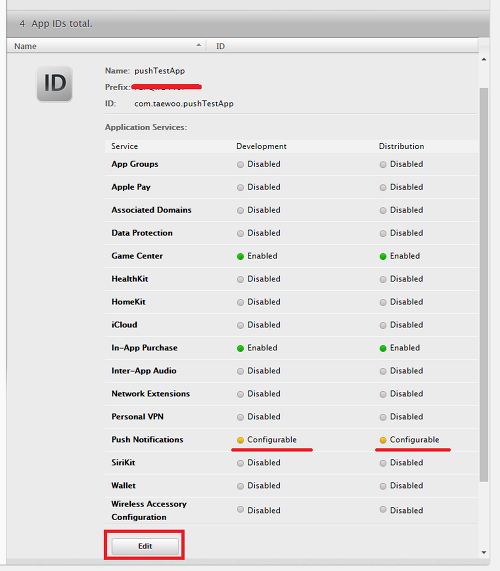The image size is (500, 571).
Task: Click "Disabled" in HomeKit Distribution column
Action: pos(406,302)
